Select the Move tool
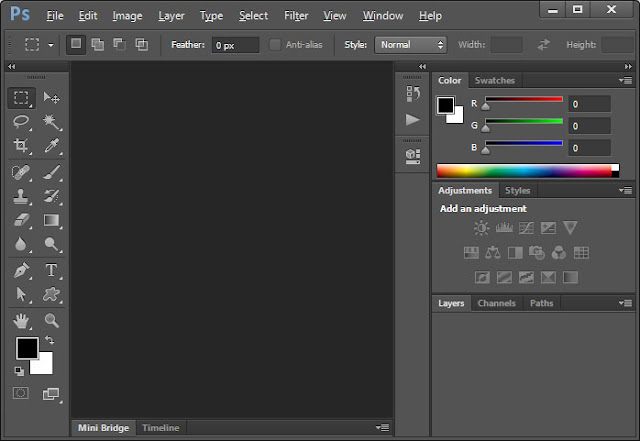This screenshot has width=640, height=441. [x=51, y=98]
